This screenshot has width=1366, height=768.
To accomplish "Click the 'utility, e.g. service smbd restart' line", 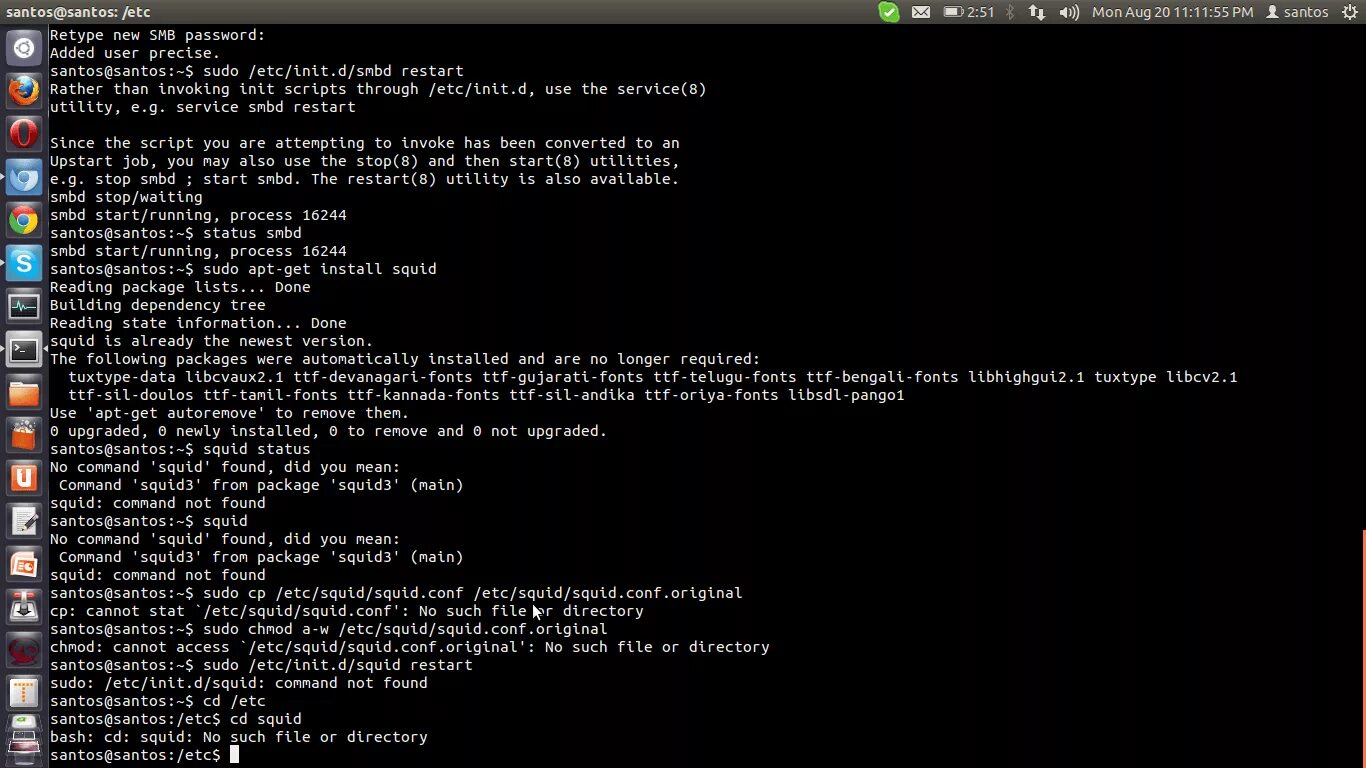I will pyautogui.click(x=203, y=107).
